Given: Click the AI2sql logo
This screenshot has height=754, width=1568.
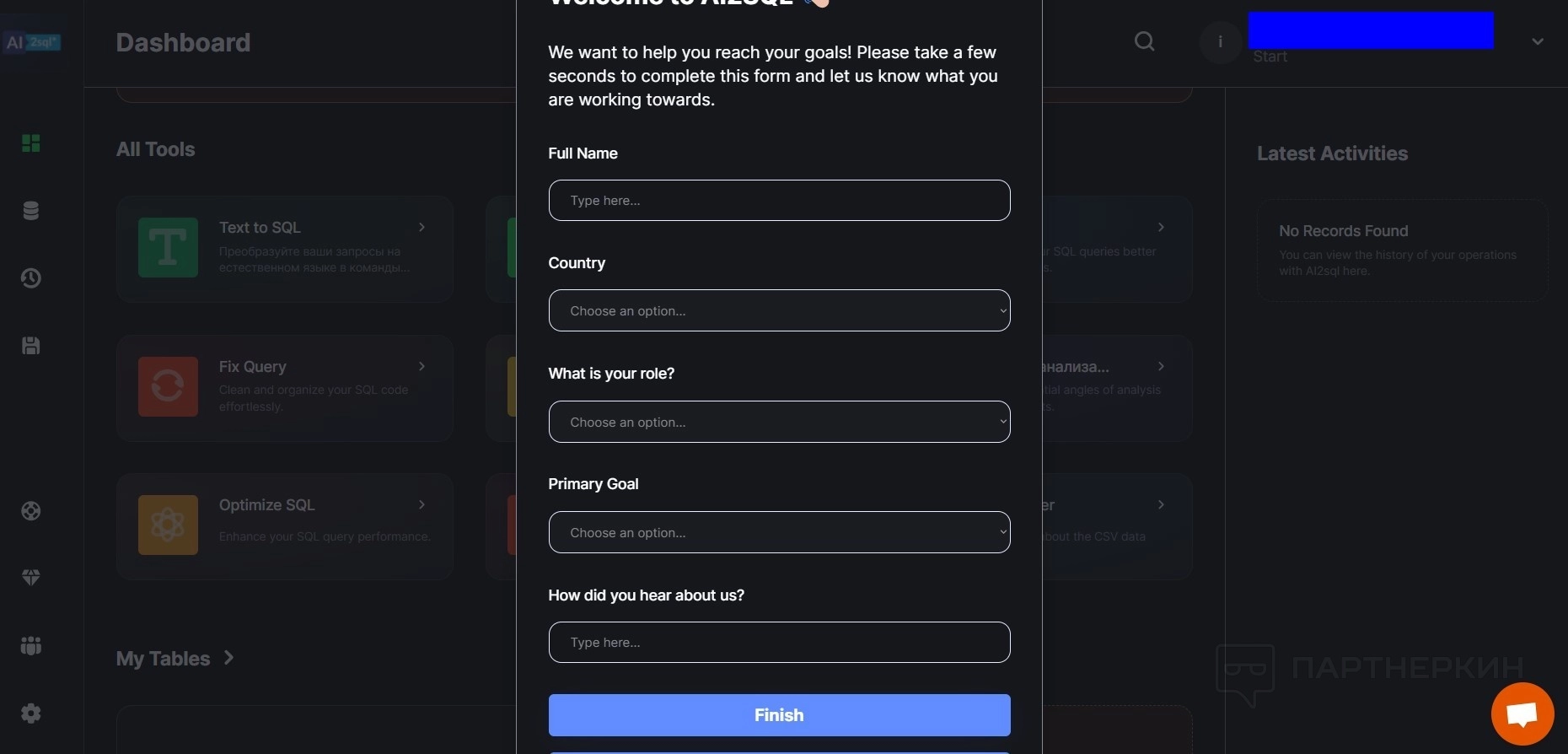Looking at the screenshot, I should coord(32,42).
